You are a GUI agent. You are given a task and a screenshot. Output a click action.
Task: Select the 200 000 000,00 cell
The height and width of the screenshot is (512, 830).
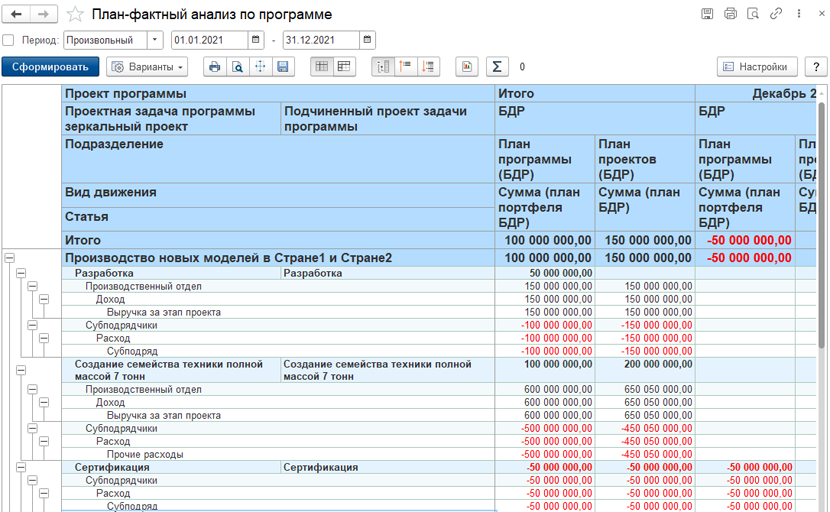(x=645, y=370)
